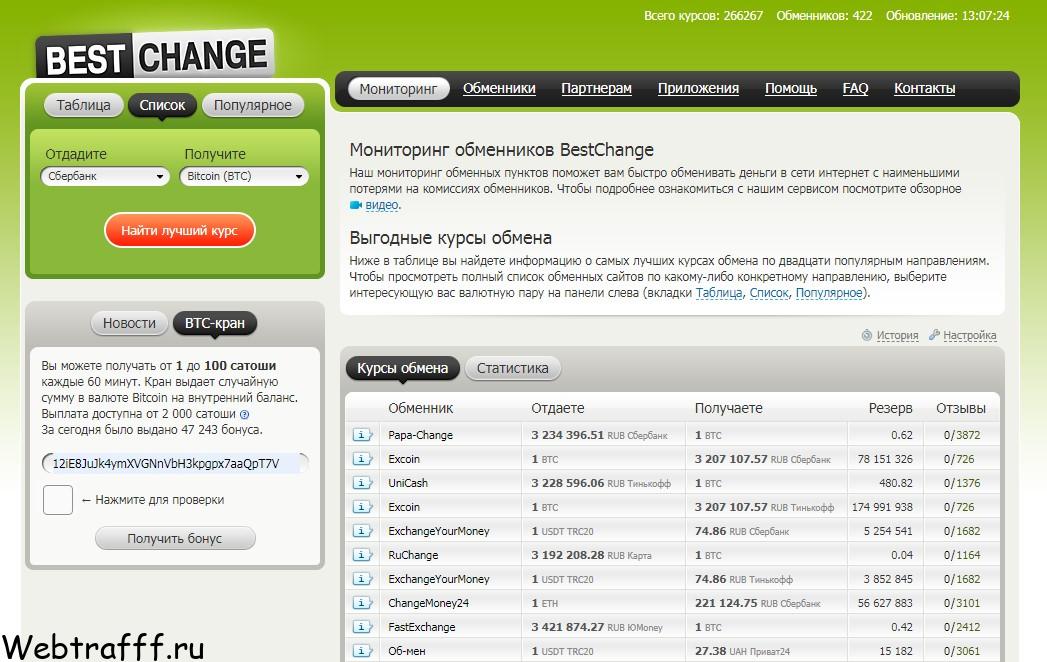Click the reserve value 78 151 326

885,459
